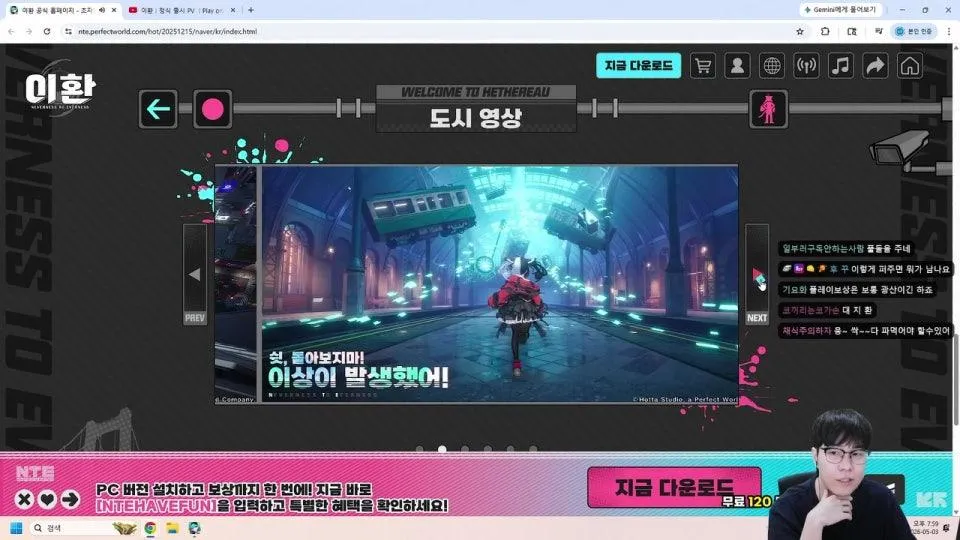The width and height of the screenshot is (960, 540).
Task: Open the user account icon in the site header
Action: (737, 66)
